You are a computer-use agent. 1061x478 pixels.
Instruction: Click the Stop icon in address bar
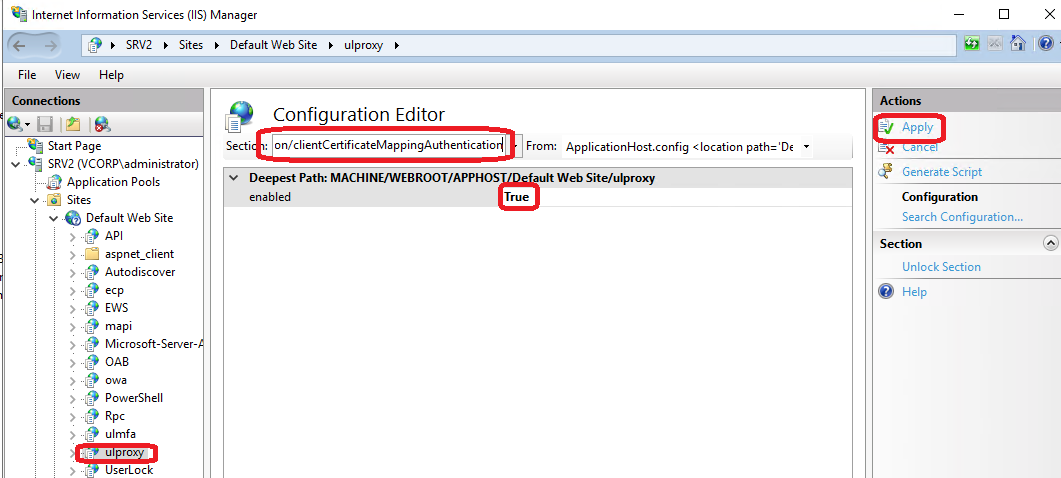point(995,44)
